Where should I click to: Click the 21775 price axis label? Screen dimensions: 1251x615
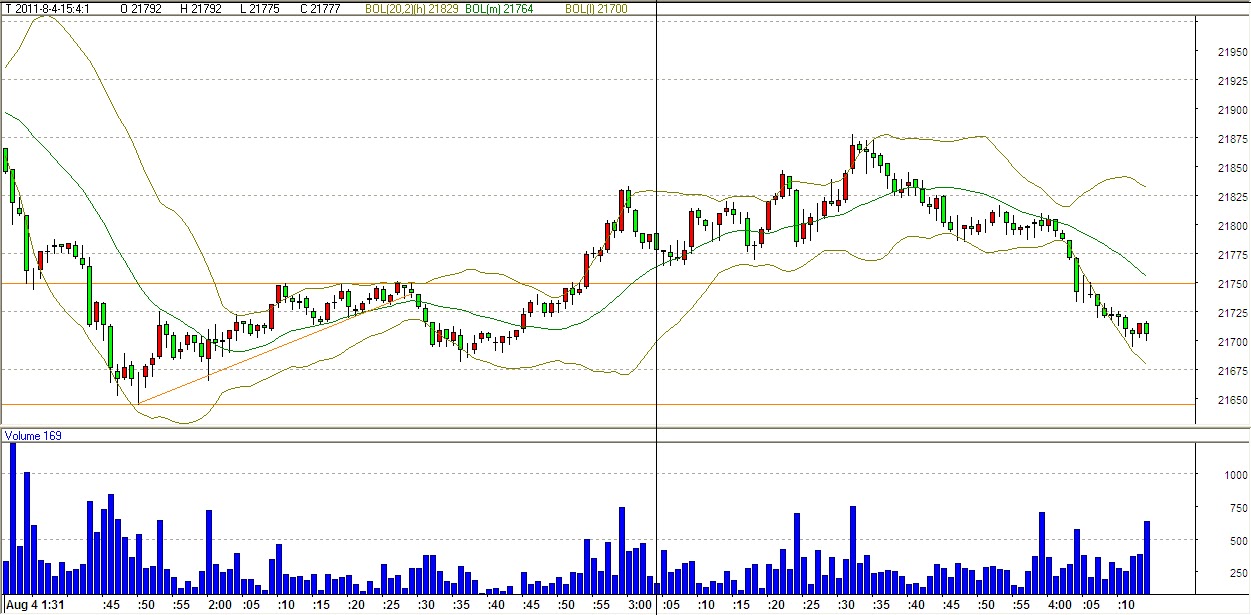(x=1232, y=255)
